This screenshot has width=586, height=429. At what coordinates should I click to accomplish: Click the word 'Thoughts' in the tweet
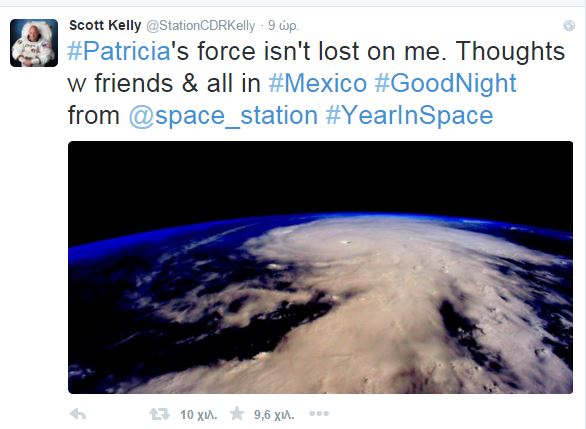tap(510, 51)
